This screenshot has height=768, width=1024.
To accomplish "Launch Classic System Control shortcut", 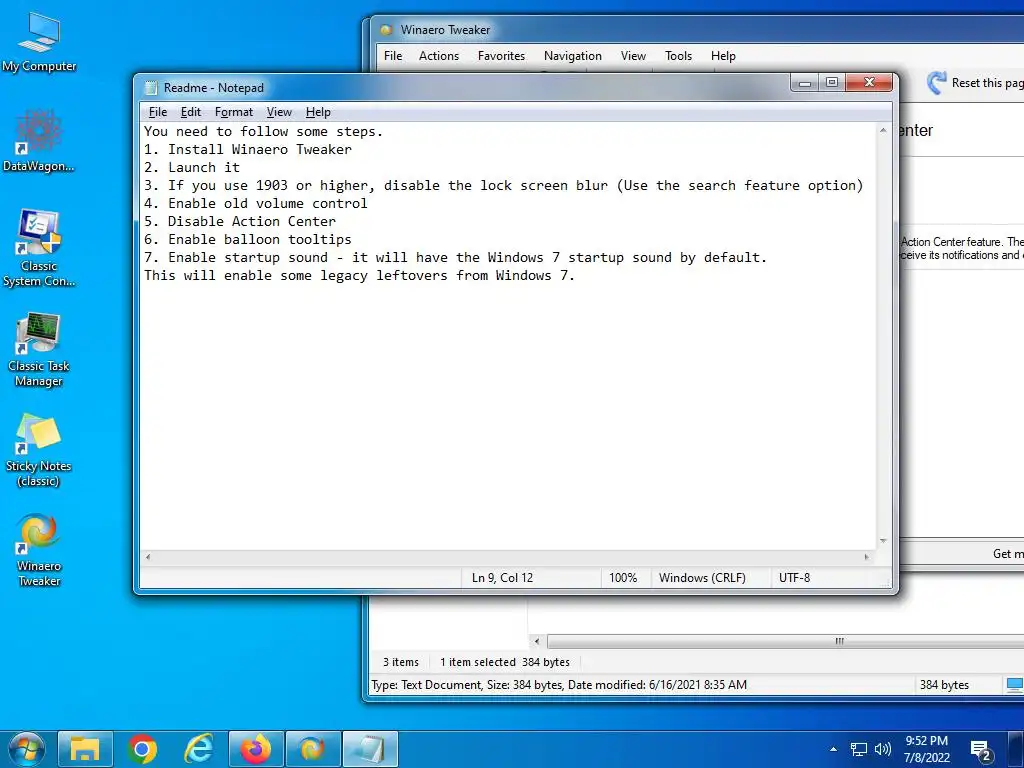I will (39, 248).
